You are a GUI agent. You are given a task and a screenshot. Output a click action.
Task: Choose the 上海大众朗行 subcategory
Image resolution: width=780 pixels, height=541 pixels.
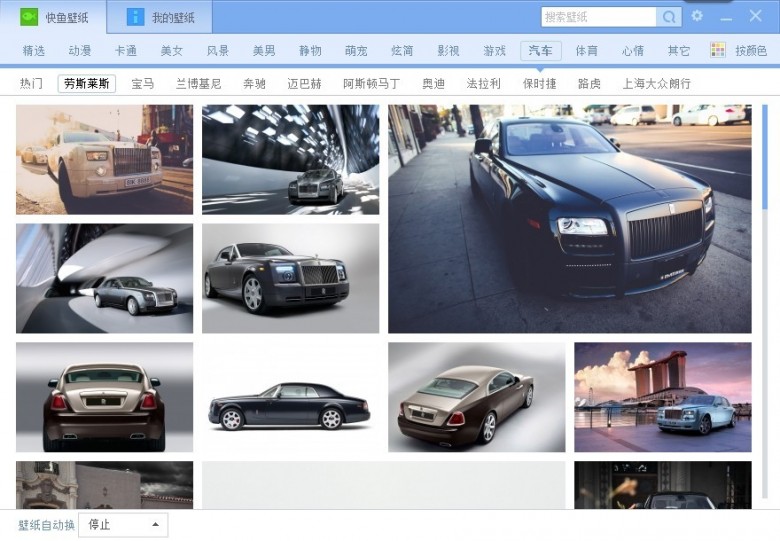[657, 84]
